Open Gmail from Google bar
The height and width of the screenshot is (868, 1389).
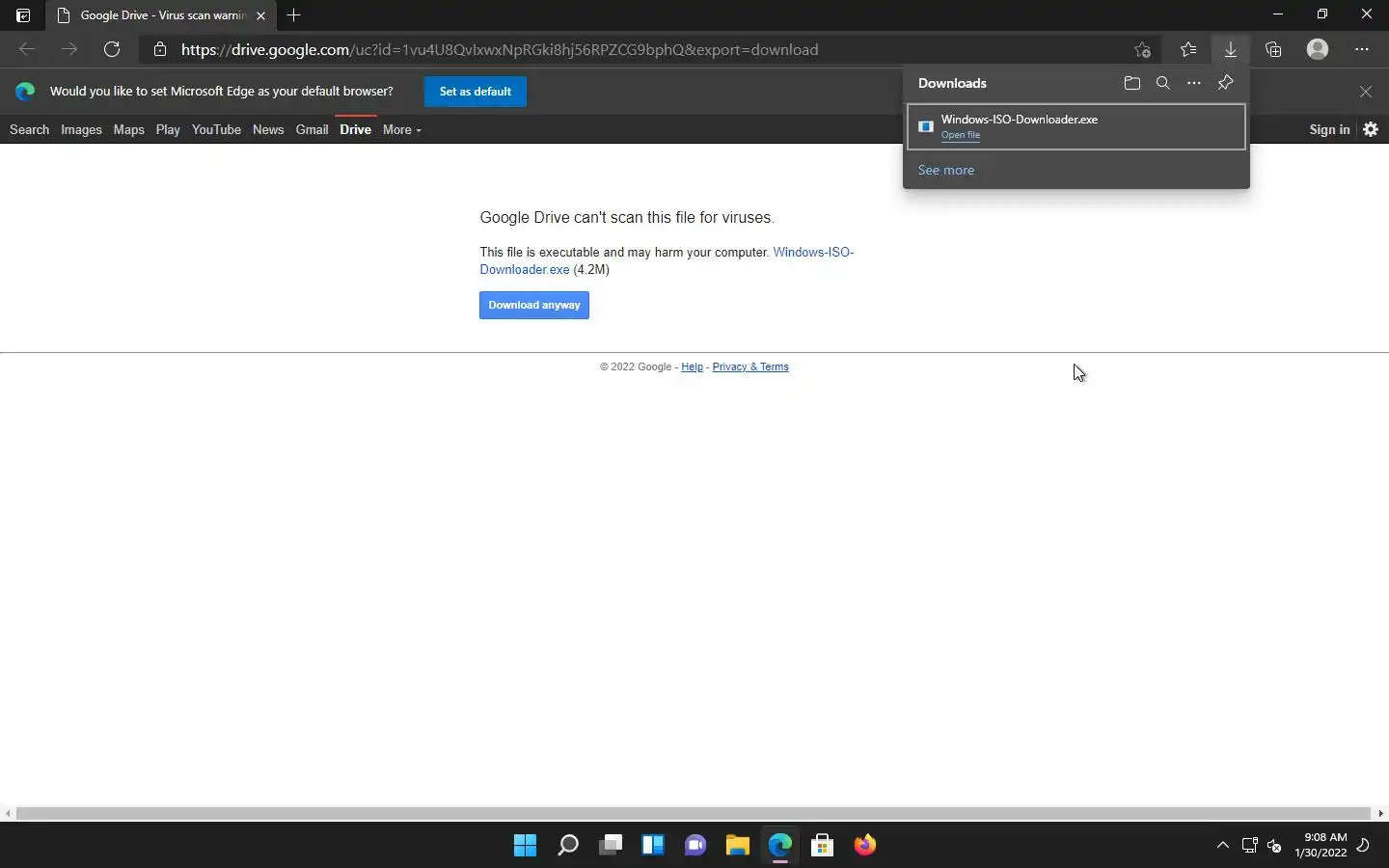pos(312,129)
